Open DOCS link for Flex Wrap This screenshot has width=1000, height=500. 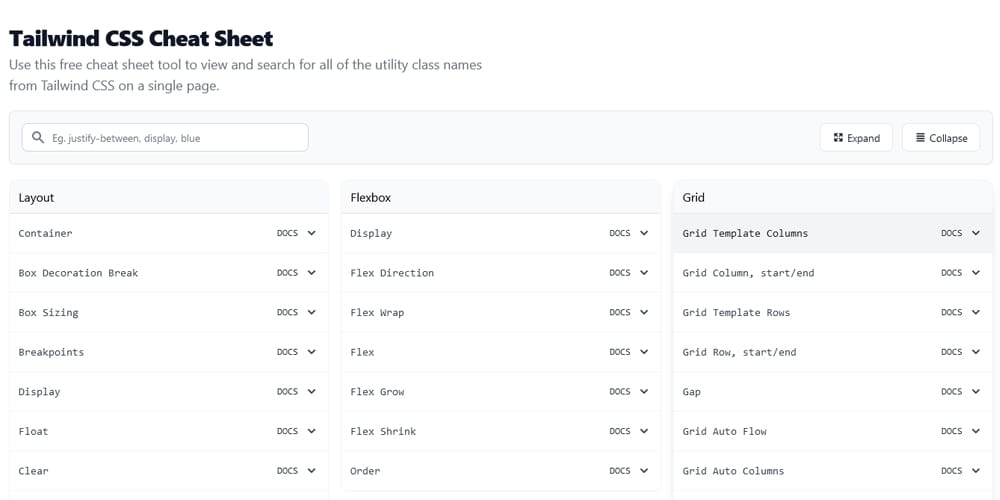coord(619,312)
